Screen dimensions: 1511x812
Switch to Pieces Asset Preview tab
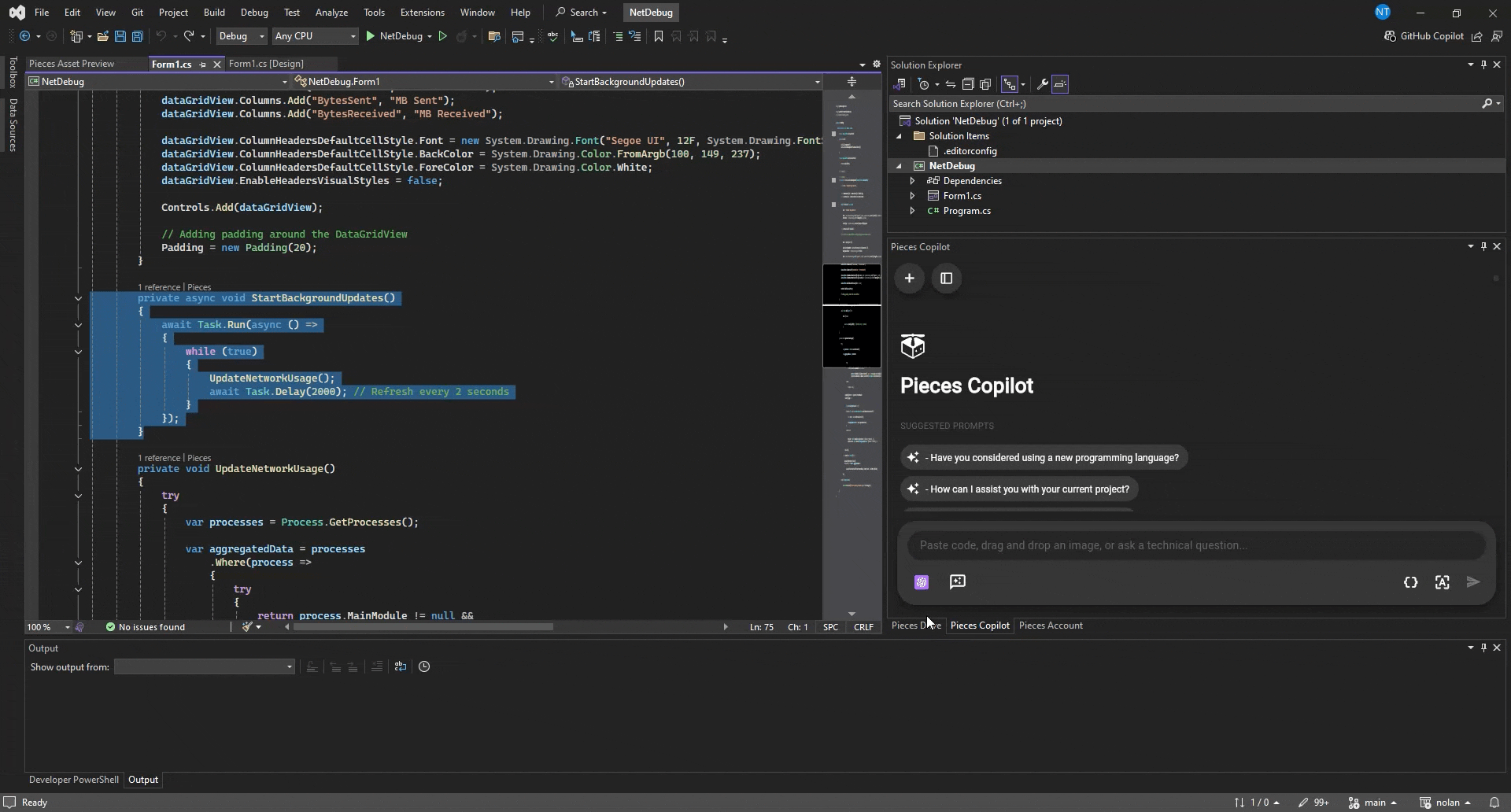coord(72,64)
